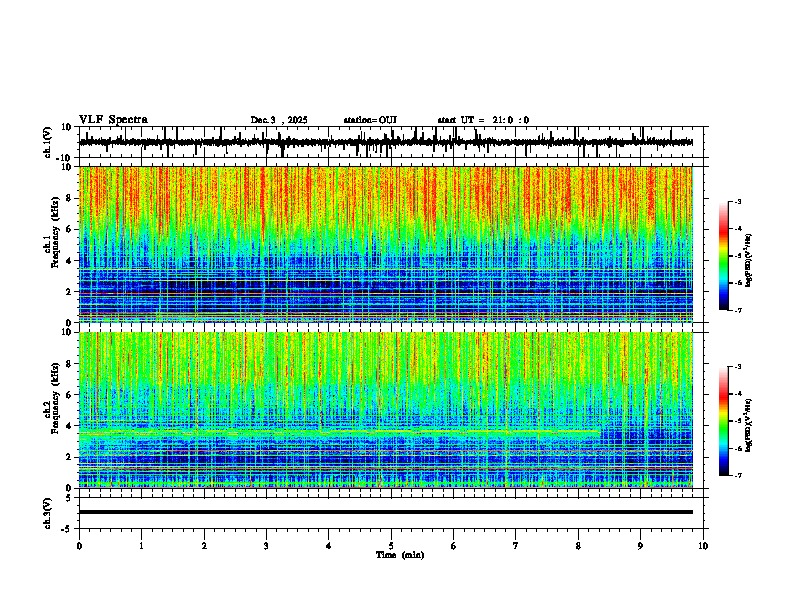792x612 pixels.
Task: Click the log(PSD) label beside lower color bar
Action: [x=749, y=425]
